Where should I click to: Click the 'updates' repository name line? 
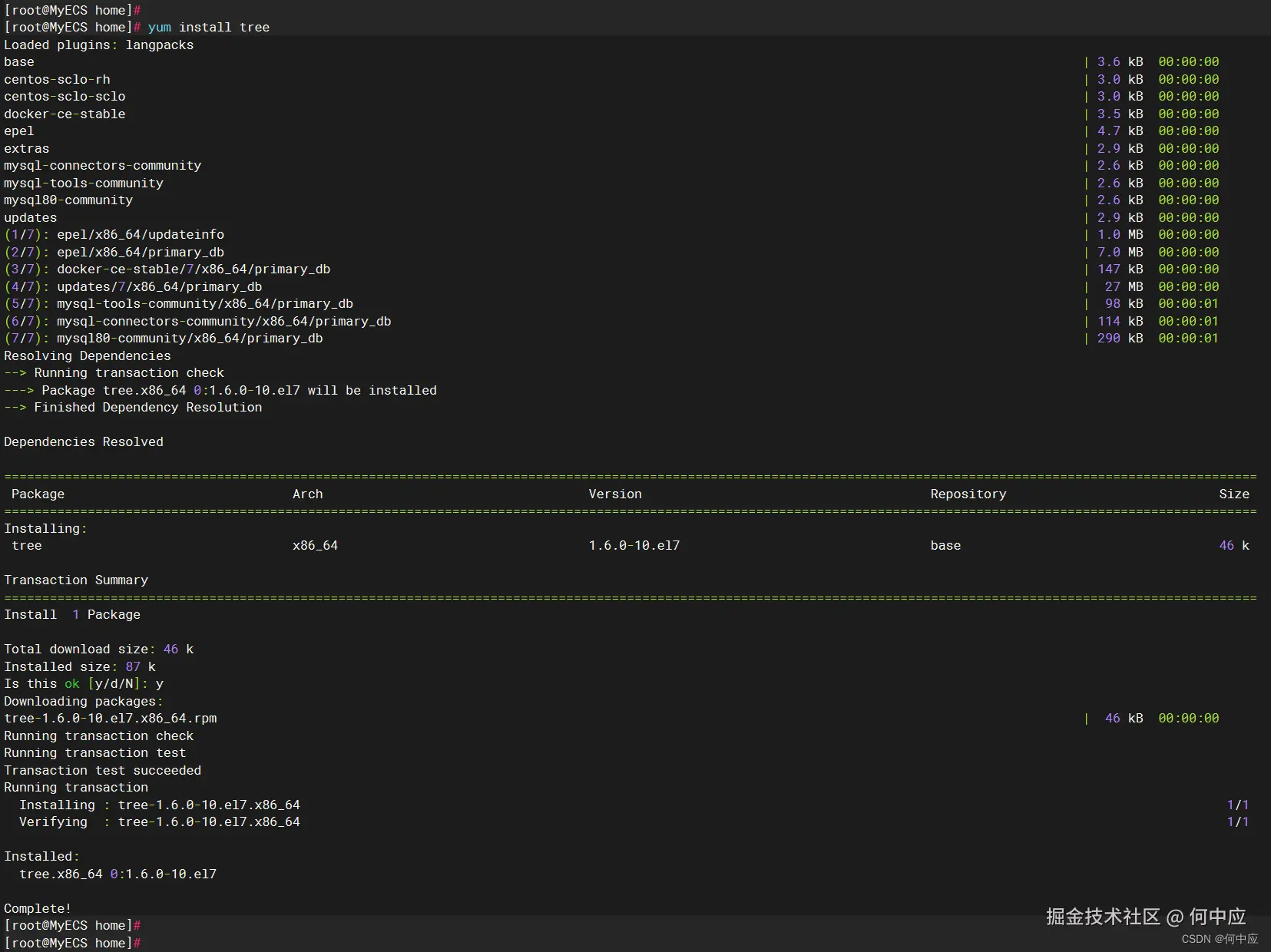31,218
